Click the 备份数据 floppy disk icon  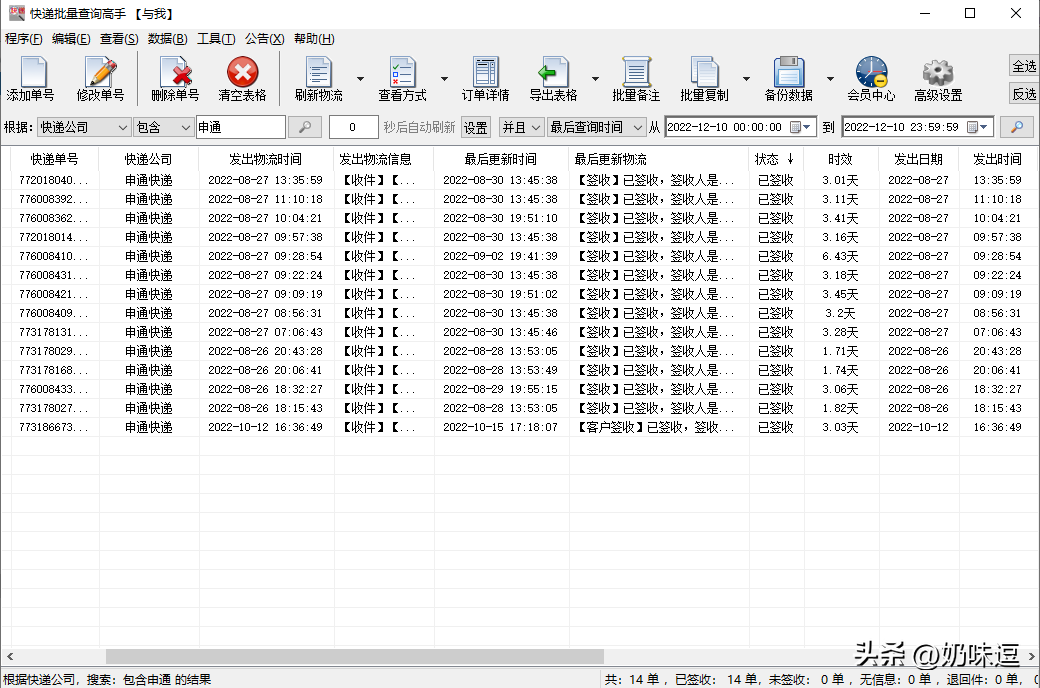coord(789,72)
